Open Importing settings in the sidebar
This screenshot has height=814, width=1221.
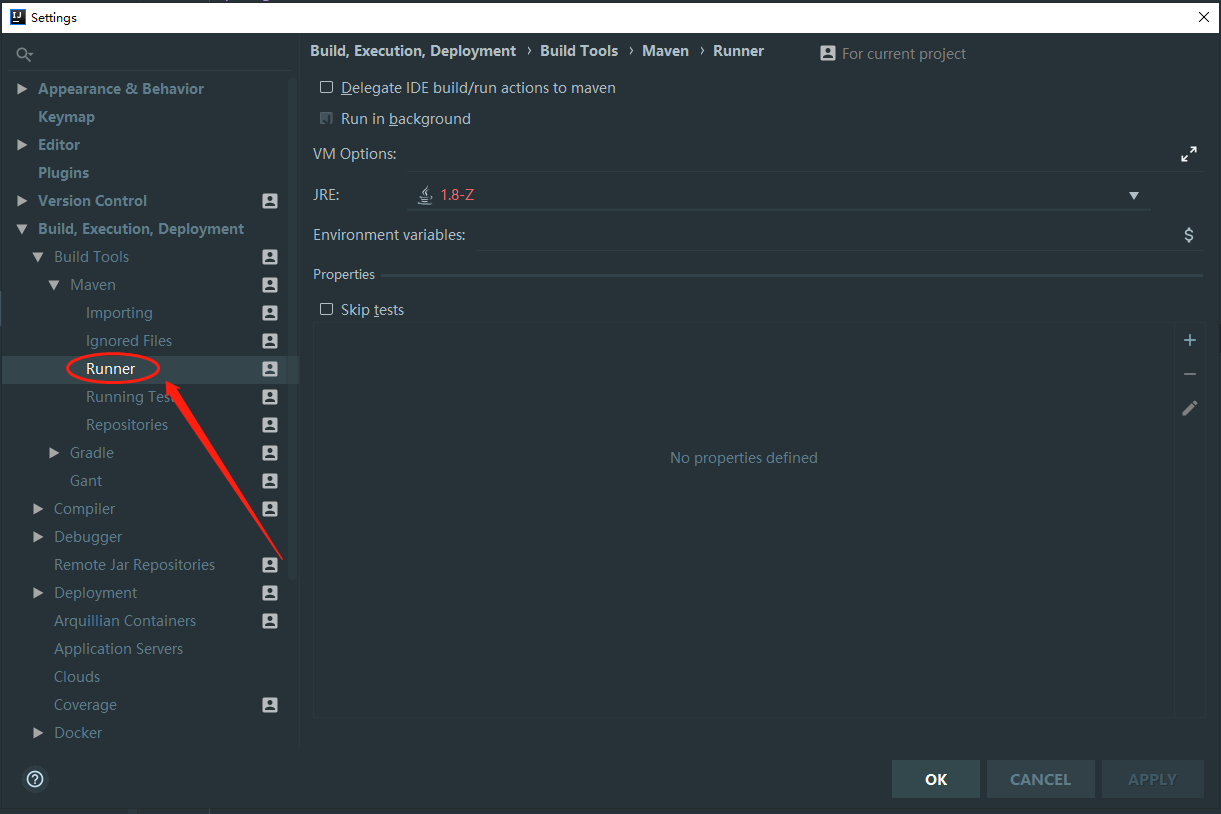click(119, 312)
